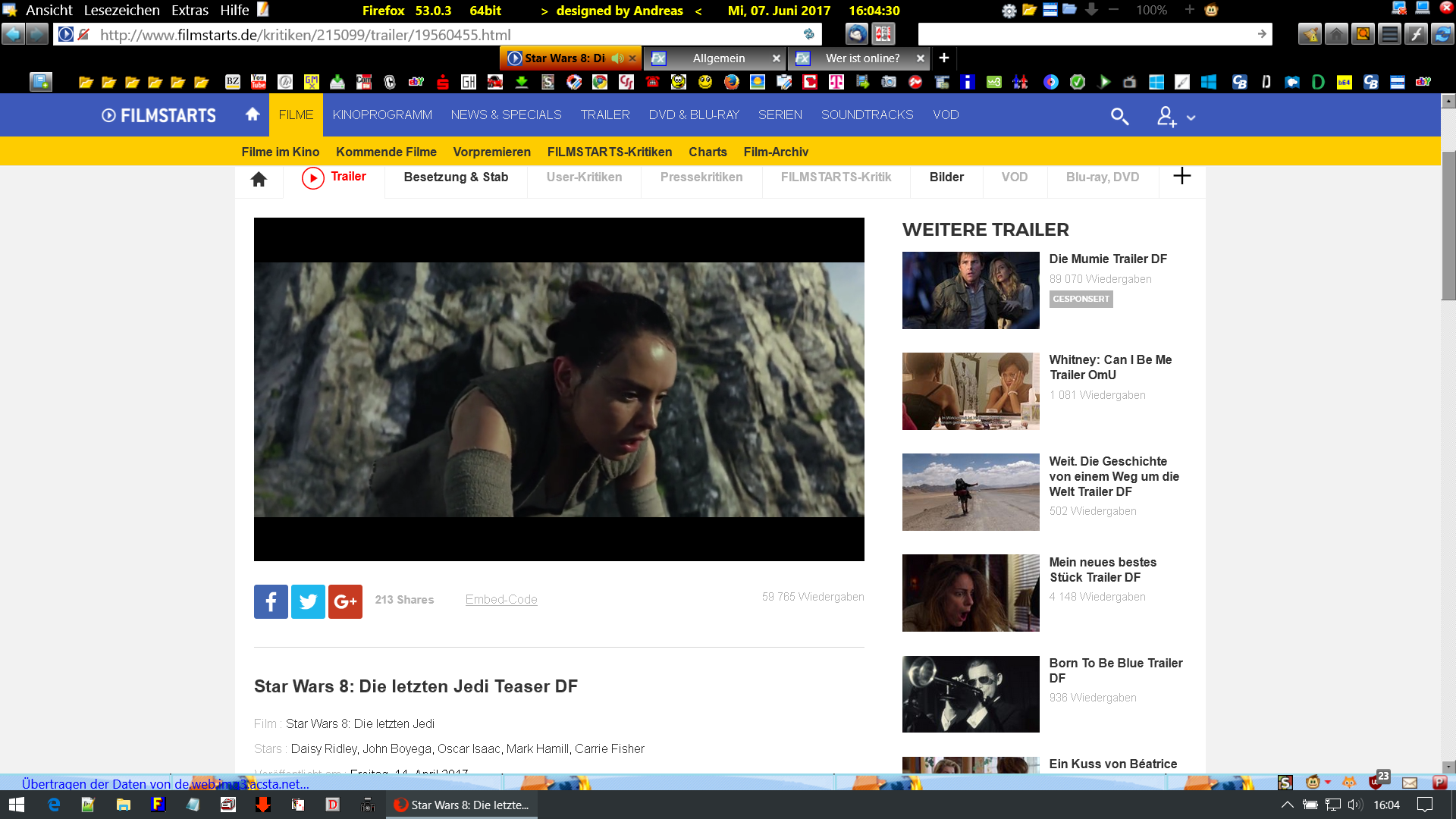The width and height of the screenshot is (1456, 819).
Task: Click the Filmstarts search magnifier icon
Action: pos(1119,116)
